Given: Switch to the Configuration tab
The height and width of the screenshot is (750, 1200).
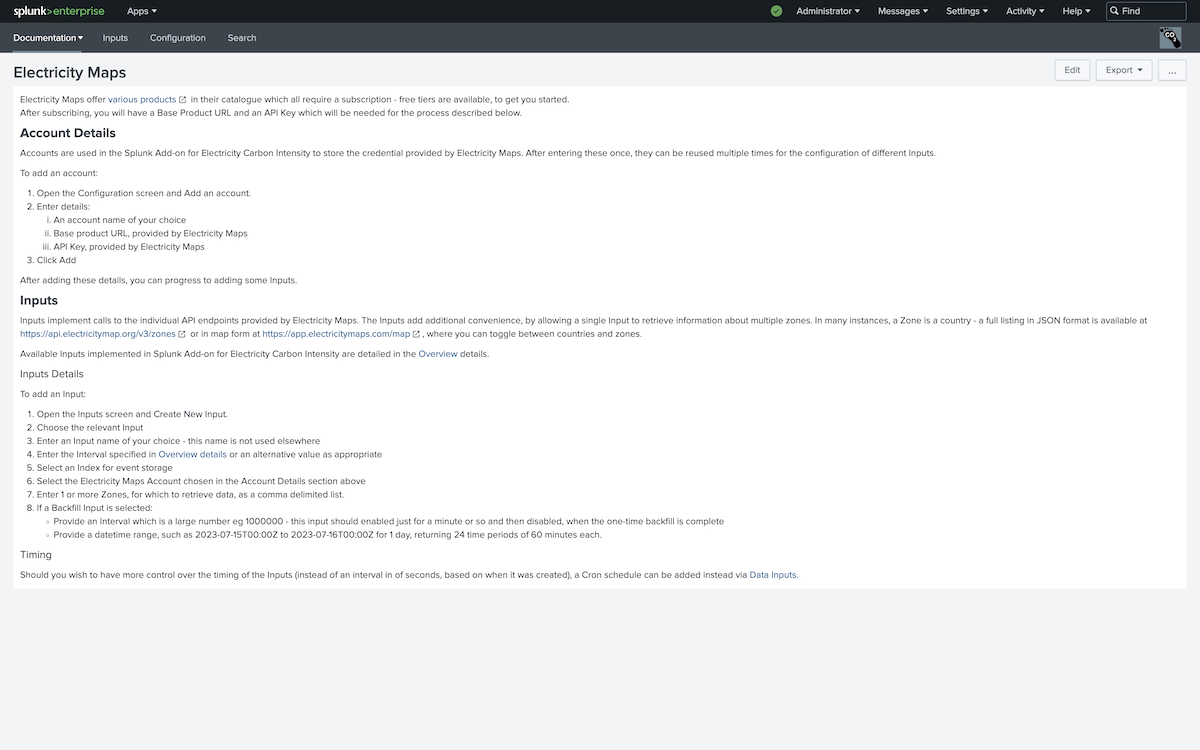Looking at the screenshot, I should (178, 38).
